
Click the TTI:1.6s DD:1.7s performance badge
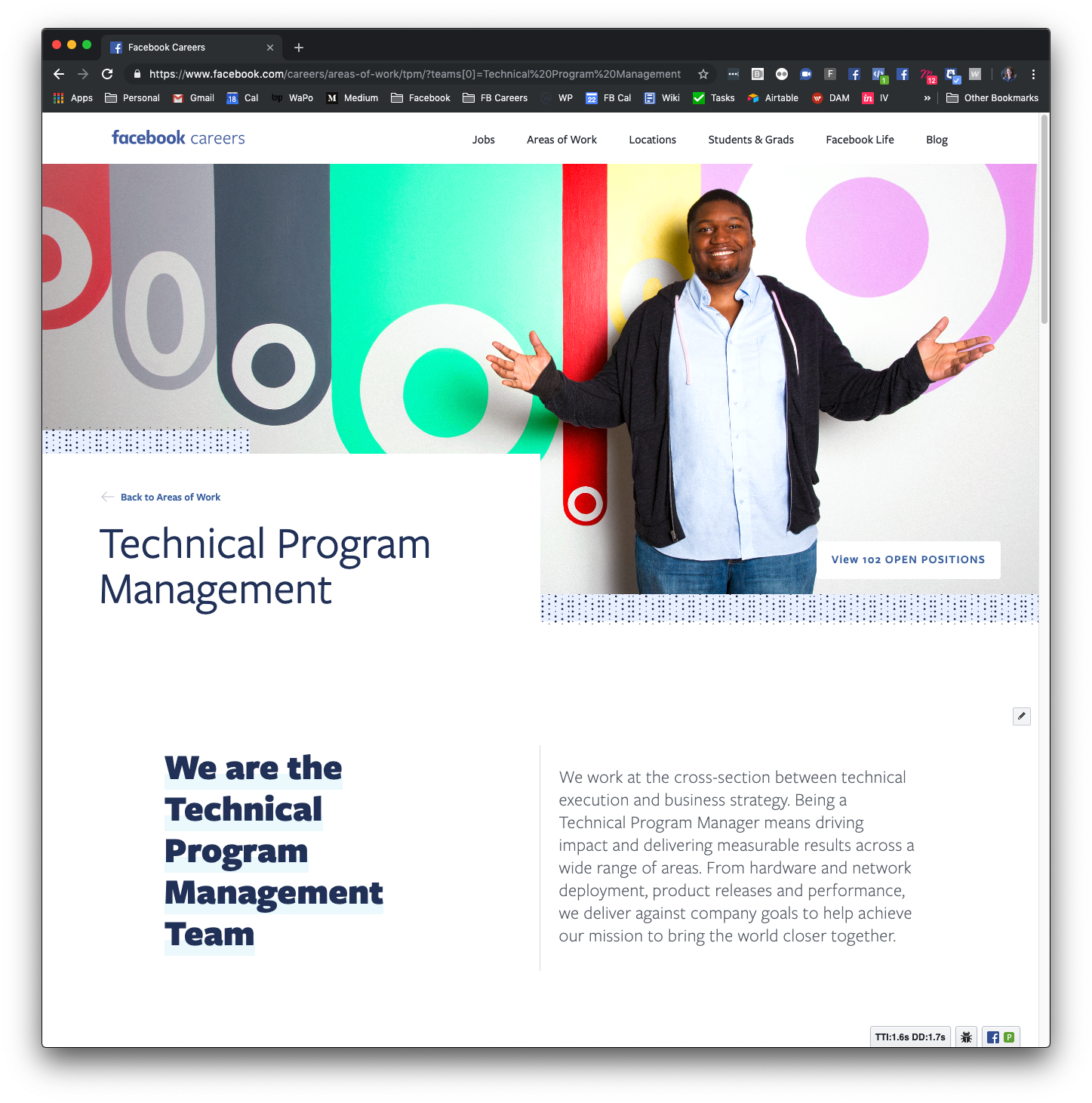coord(910,1037)
